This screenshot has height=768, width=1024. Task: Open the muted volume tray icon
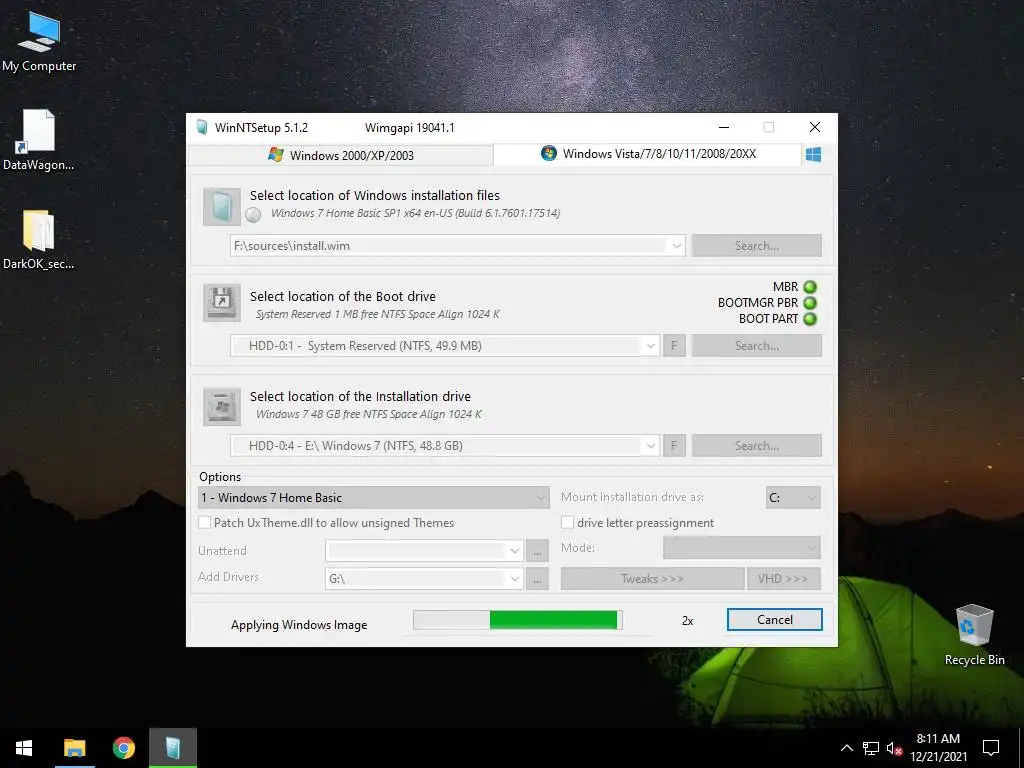[x=894, y=748]
